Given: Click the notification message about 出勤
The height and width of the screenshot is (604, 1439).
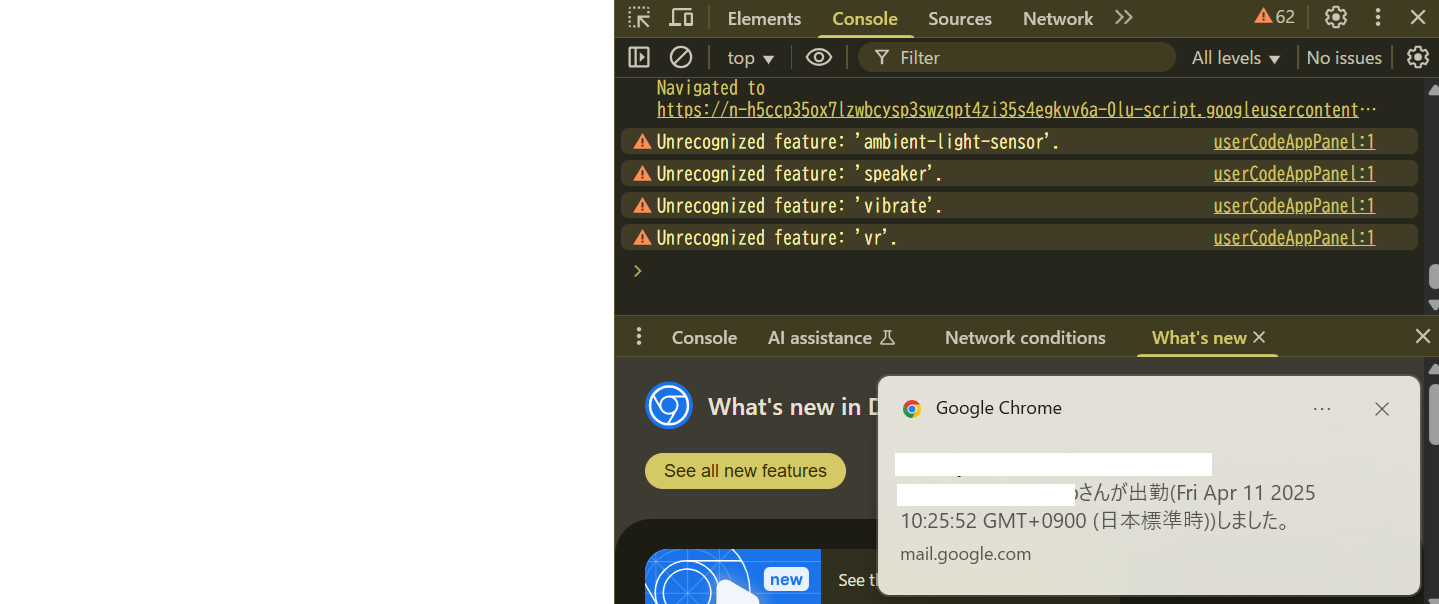Looking at the screenshot, I should [1107, 507].
